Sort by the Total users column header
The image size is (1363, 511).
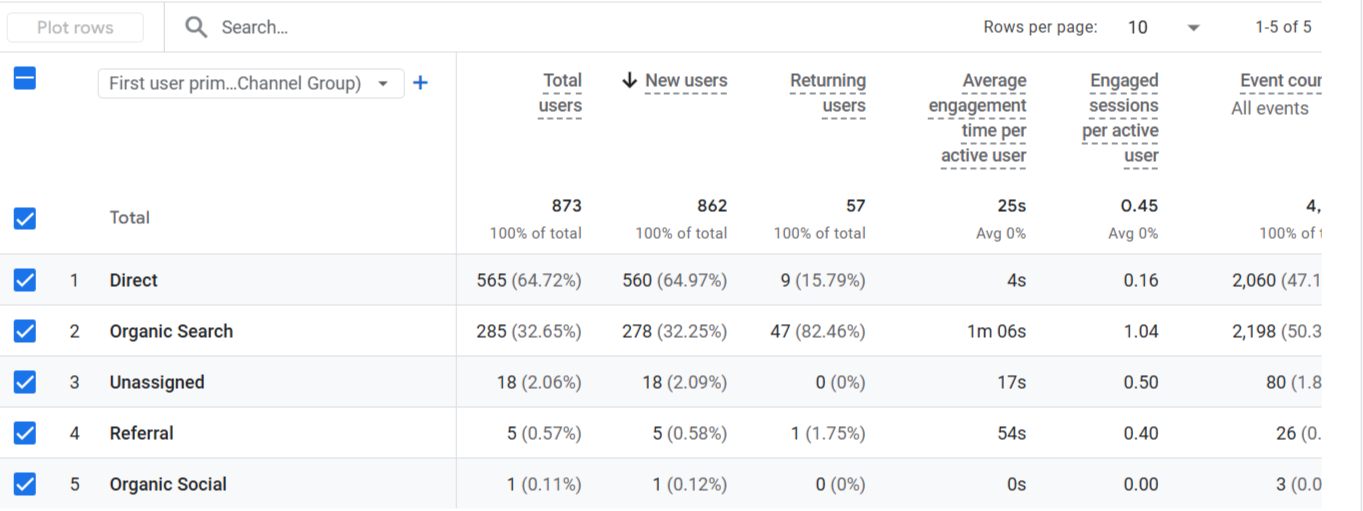pos(560,93)
